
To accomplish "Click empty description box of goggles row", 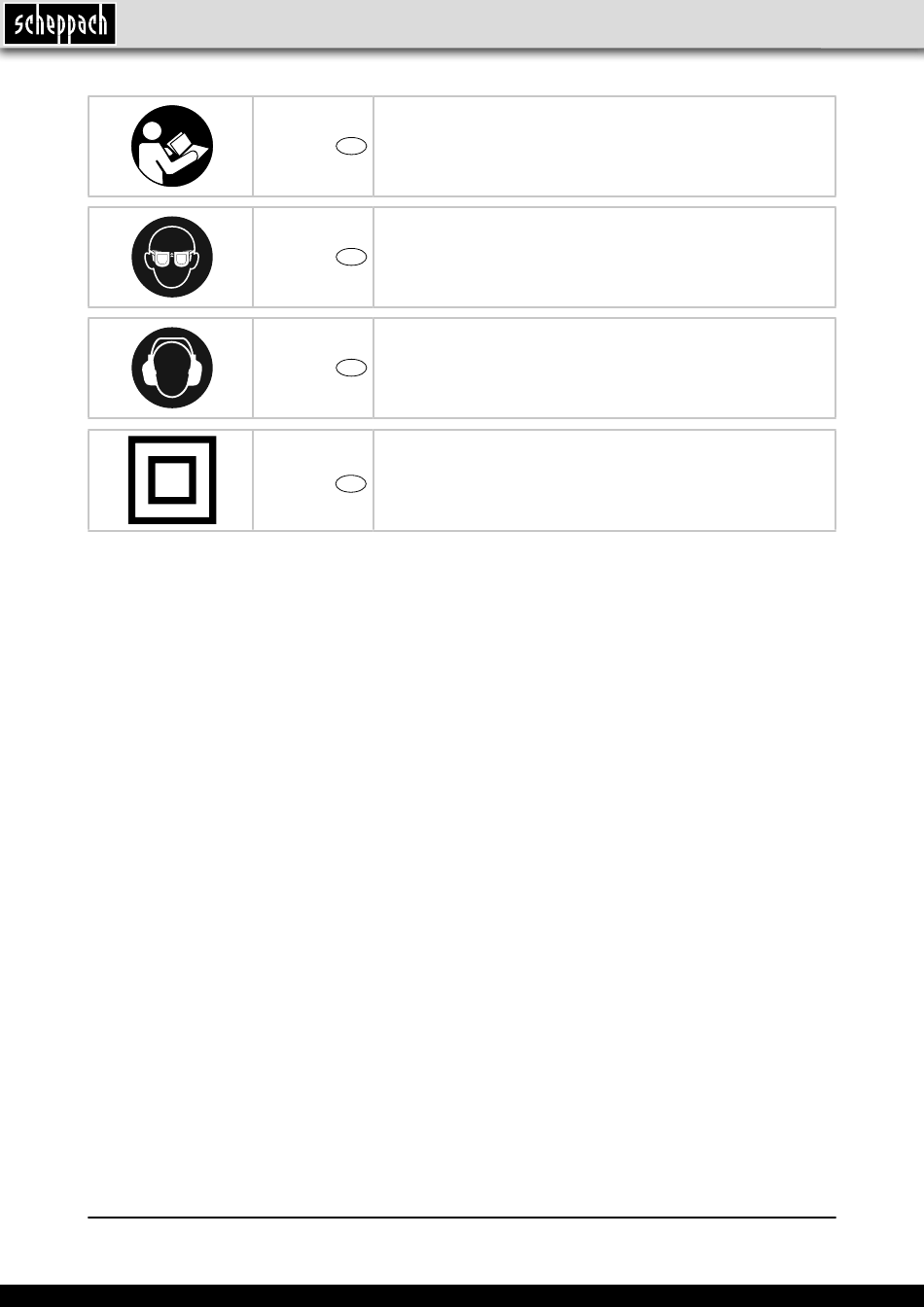I will [604, 257].
